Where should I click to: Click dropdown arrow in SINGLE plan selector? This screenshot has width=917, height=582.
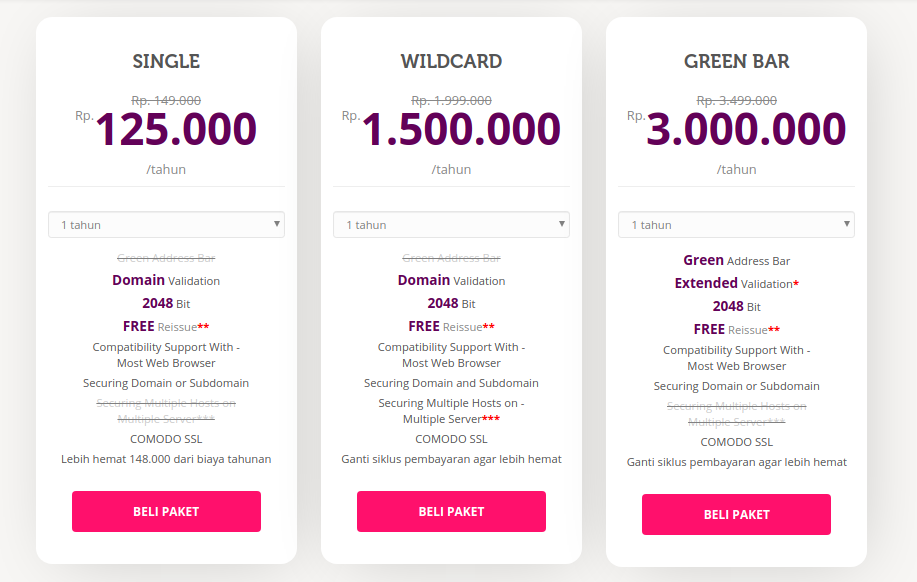point(277,224)
